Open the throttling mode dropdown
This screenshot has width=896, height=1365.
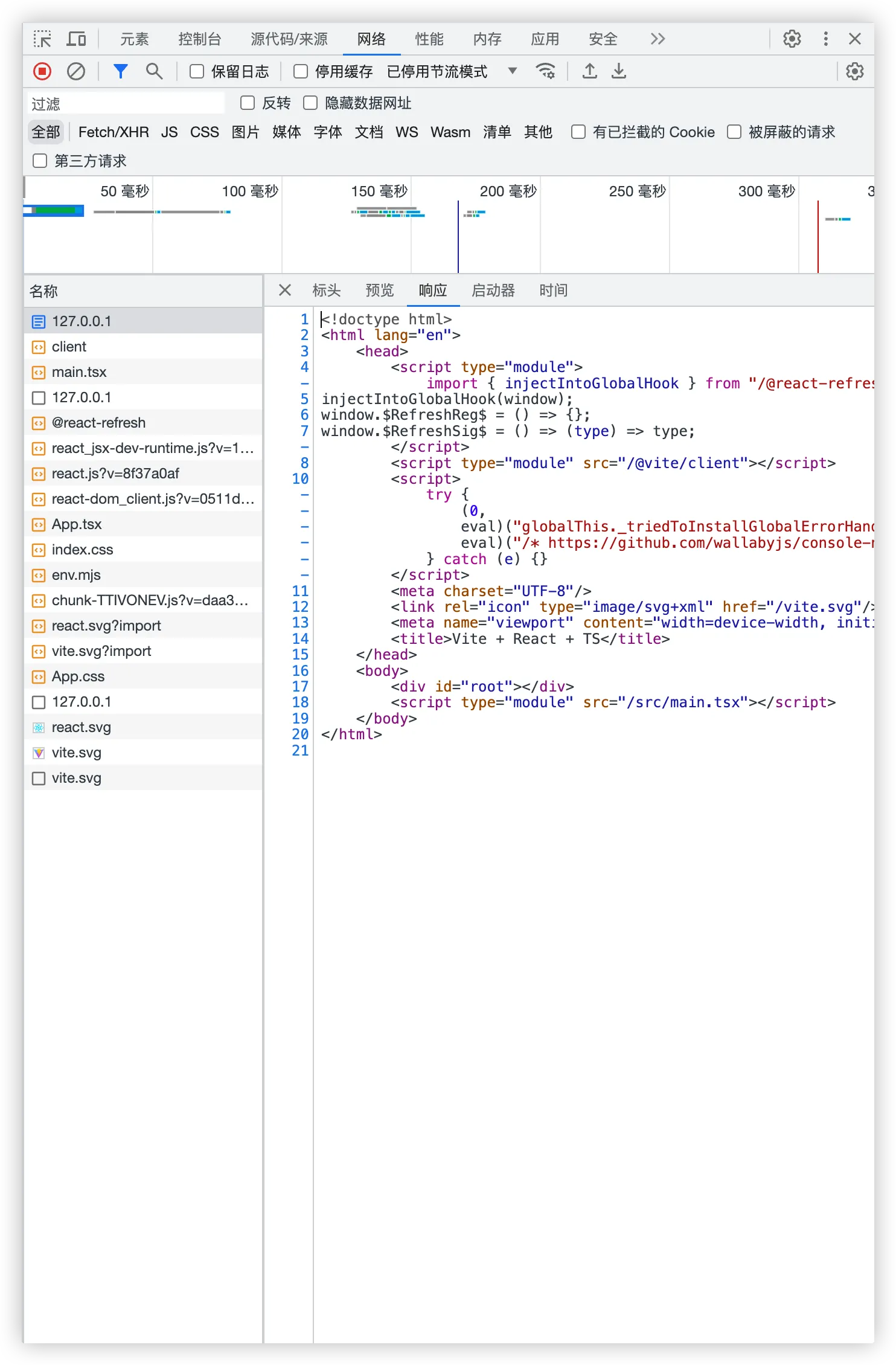512,71
